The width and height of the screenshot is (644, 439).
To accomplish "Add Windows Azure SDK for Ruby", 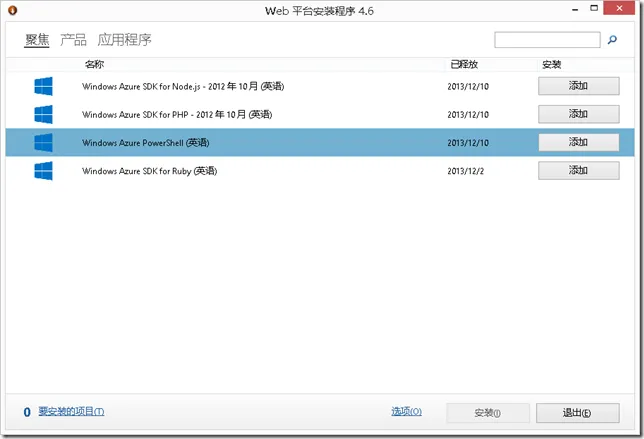I will [579, 170].
